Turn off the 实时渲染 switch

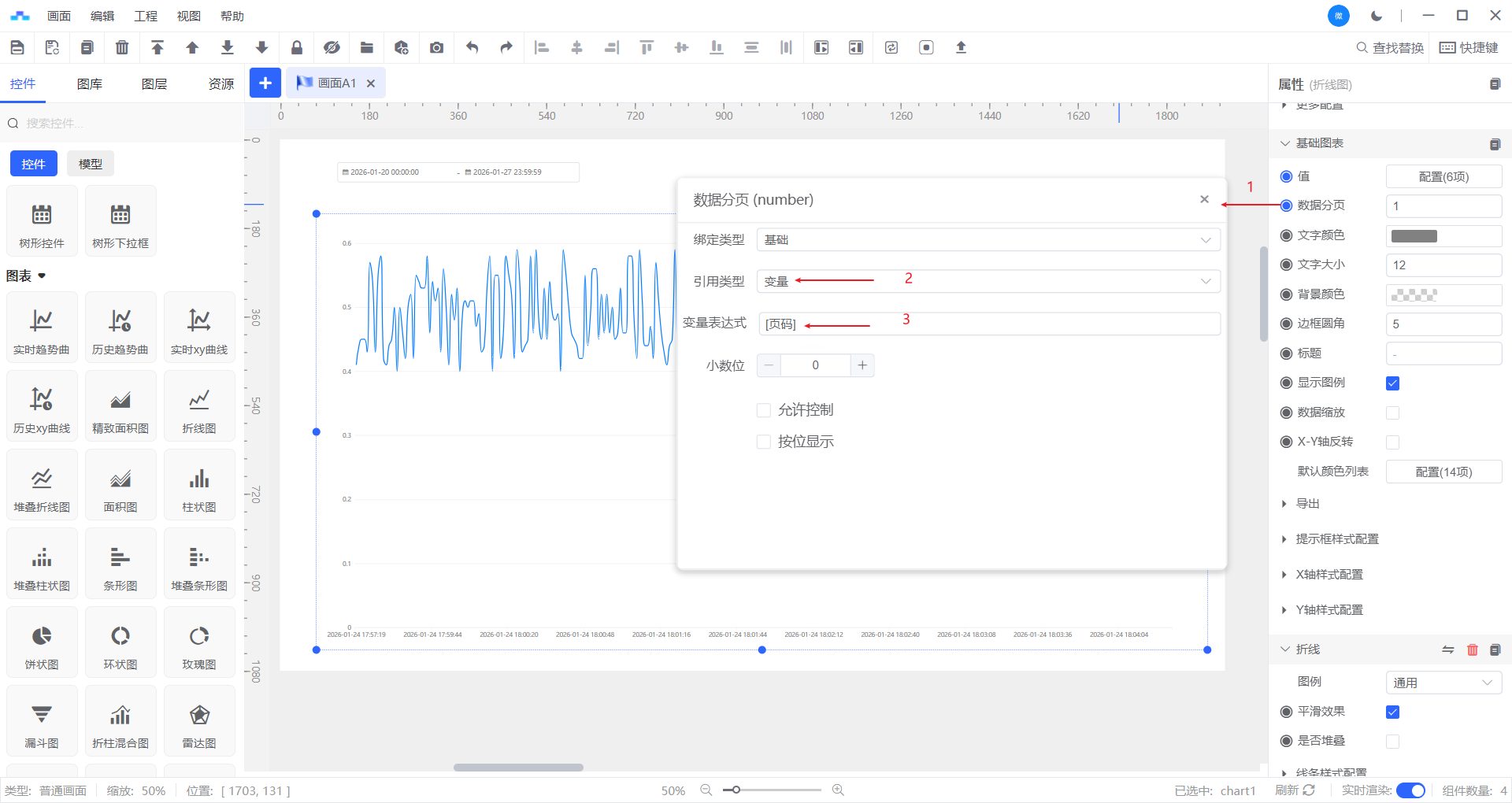click(1410, 790)
